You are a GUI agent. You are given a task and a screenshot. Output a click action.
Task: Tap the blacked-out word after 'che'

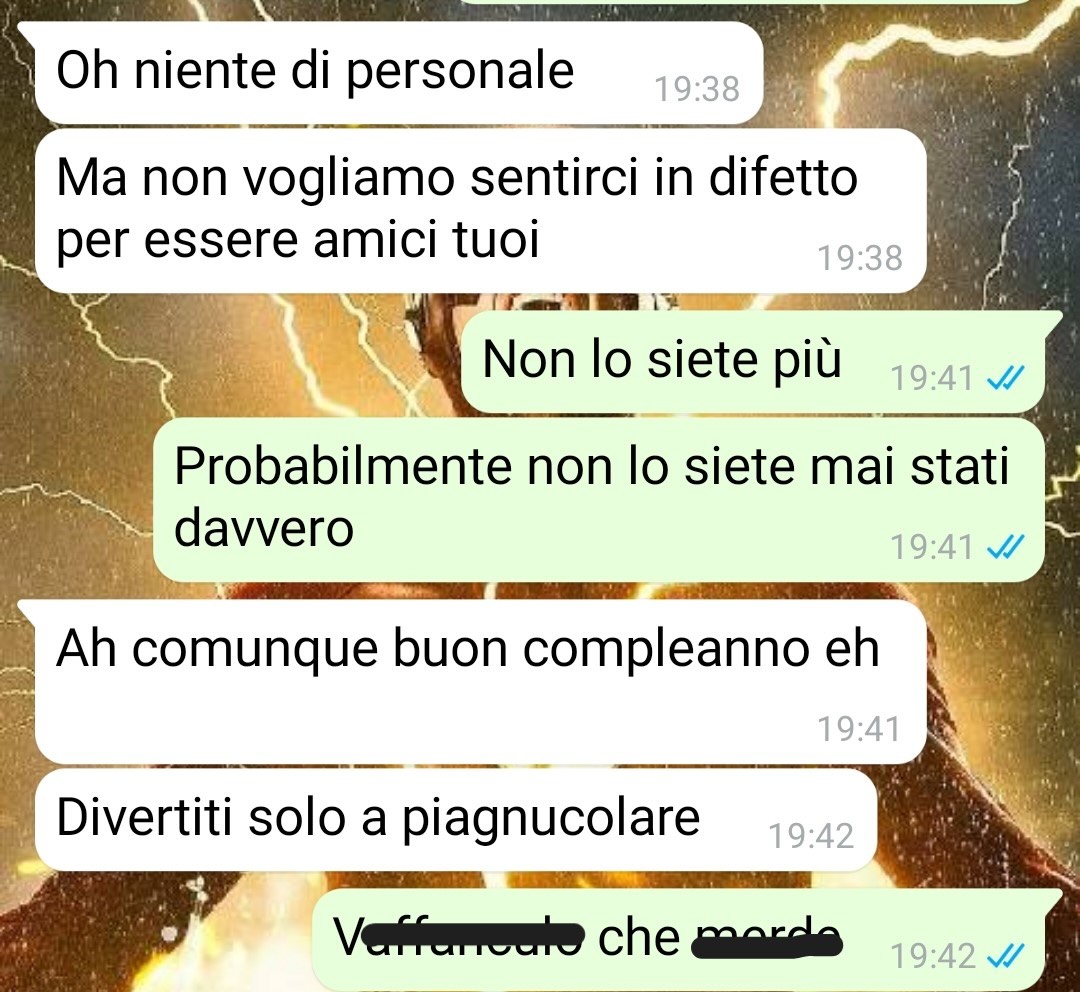point(767,940)
